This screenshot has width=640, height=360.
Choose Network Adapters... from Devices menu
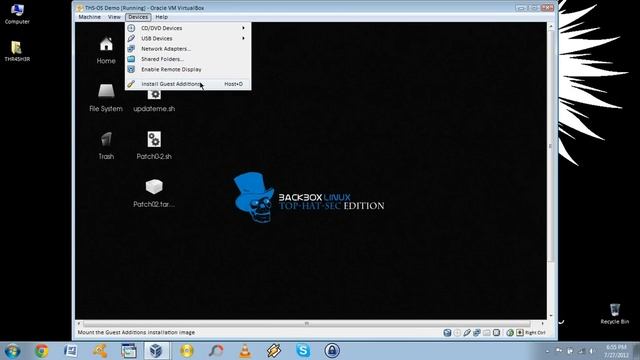click(x=188, y=49)
